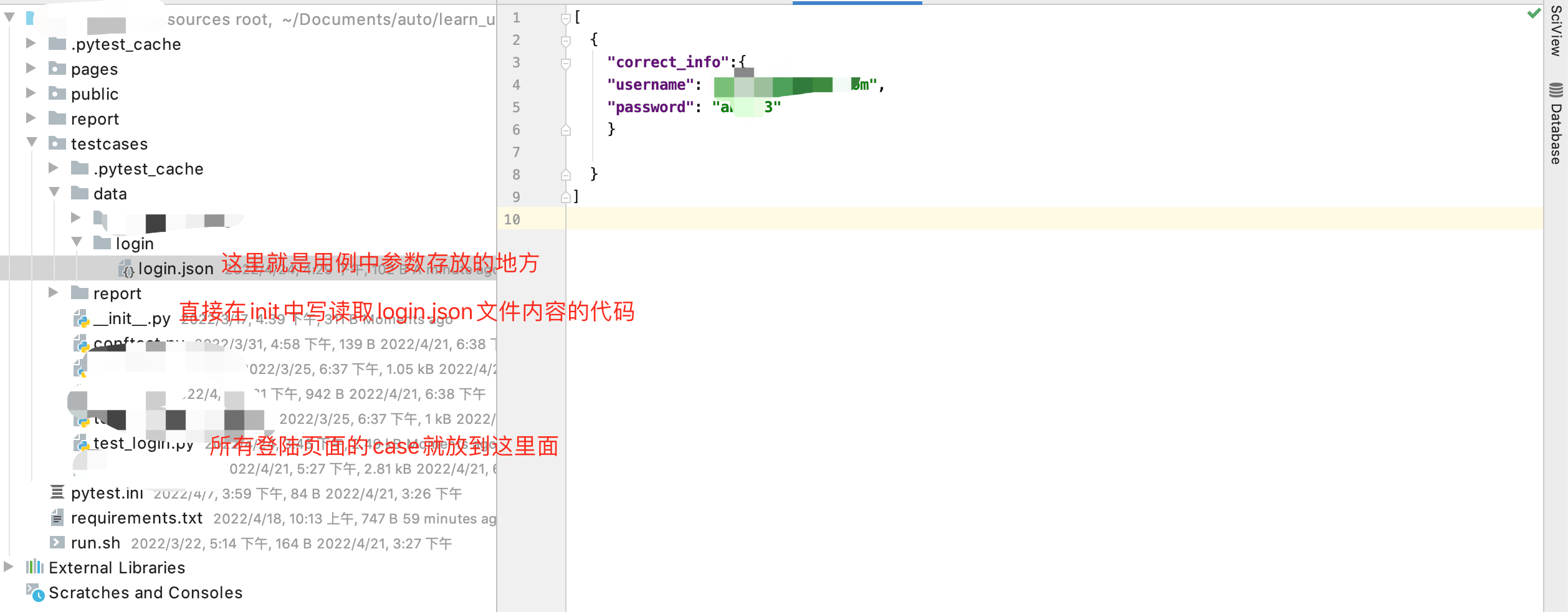The width and height of the screenshot is (1568, 612).
Task: Select the pages folder label
Action: [x=94, y=69]
